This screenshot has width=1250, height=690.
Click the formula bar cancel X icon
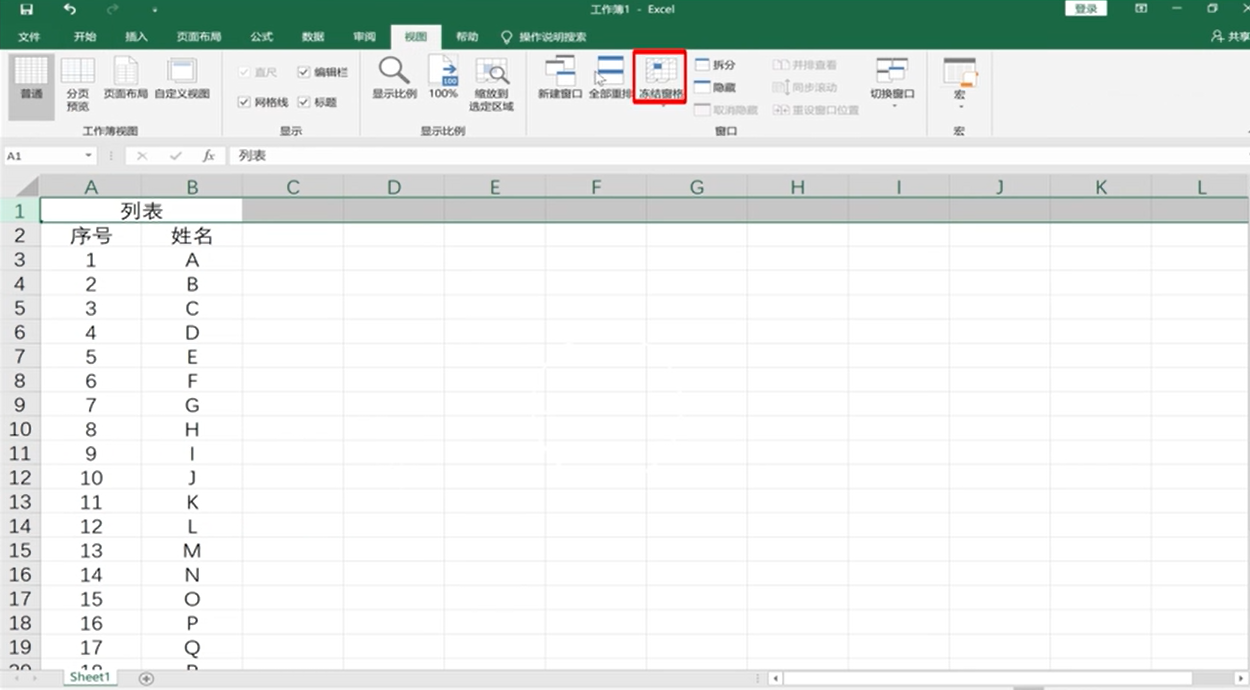pyautogui.click(x=142, y=156)
